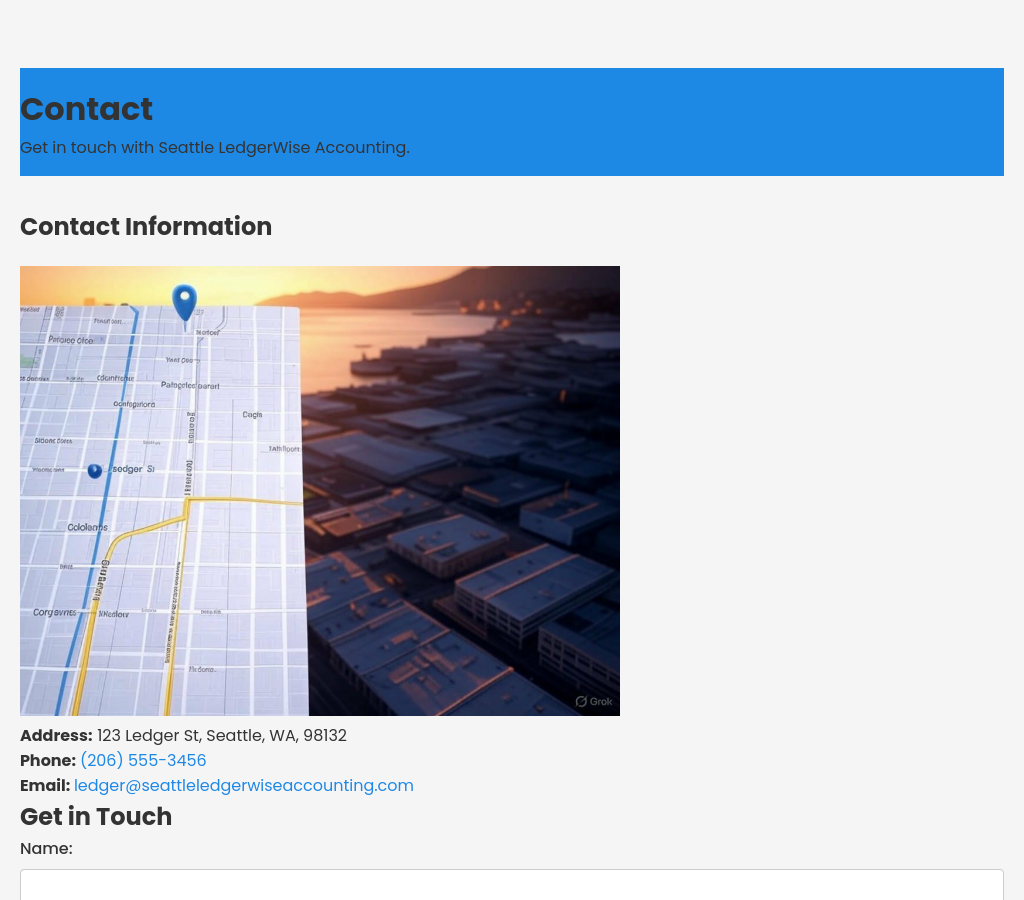Viewport: 1024px width, 900px height.
Task: Click the 'Get in touch with Seattle LedgerWise' subtitle
Action: click(x=214, y=148)
